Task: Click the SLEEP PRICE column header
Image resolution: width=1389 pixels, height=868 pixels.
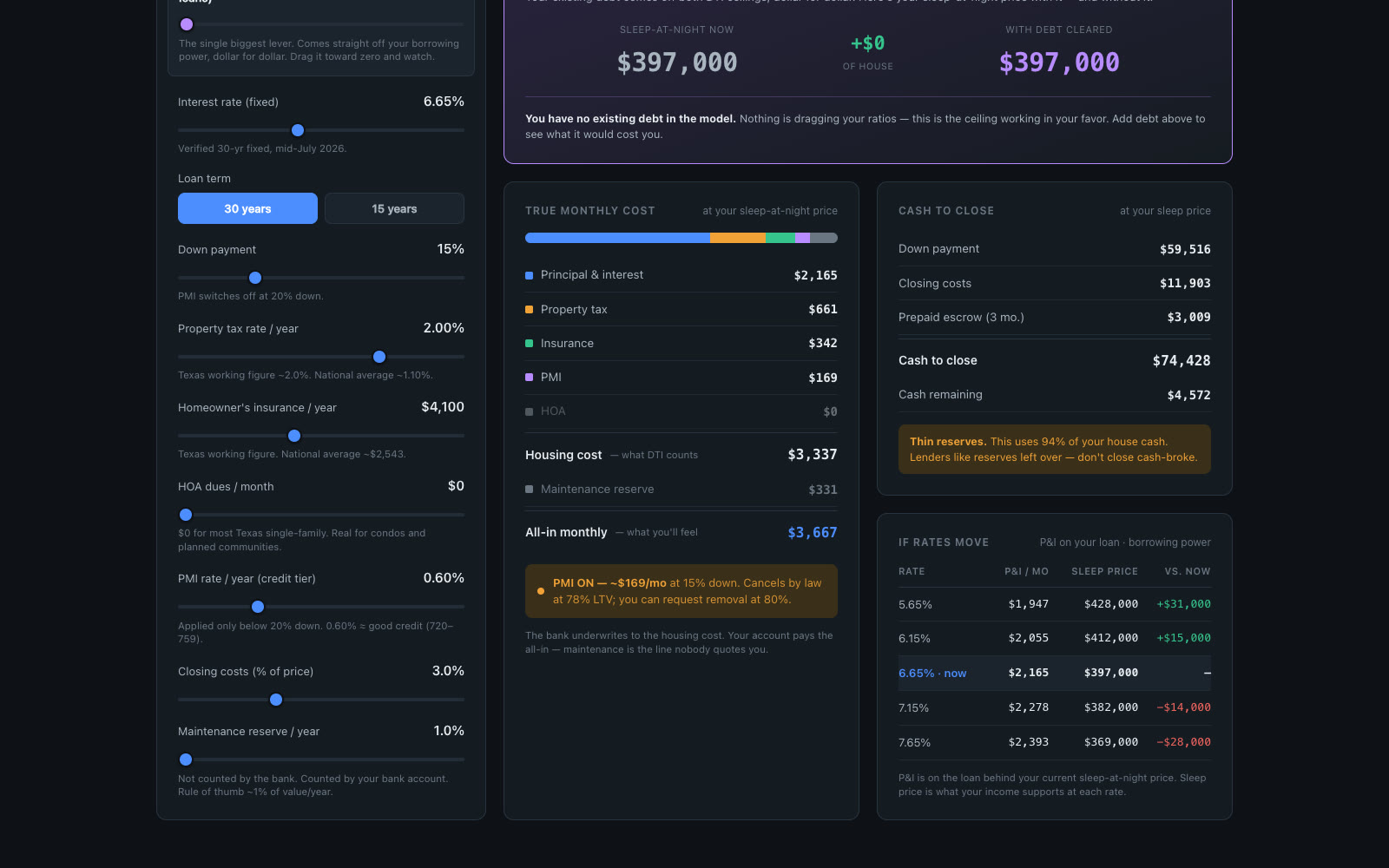Action: [x=1104, y=571]
